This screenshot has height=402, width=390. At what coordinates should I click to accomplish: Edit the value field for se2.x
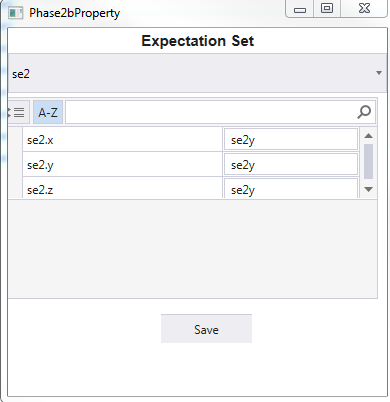pos(291,140)
